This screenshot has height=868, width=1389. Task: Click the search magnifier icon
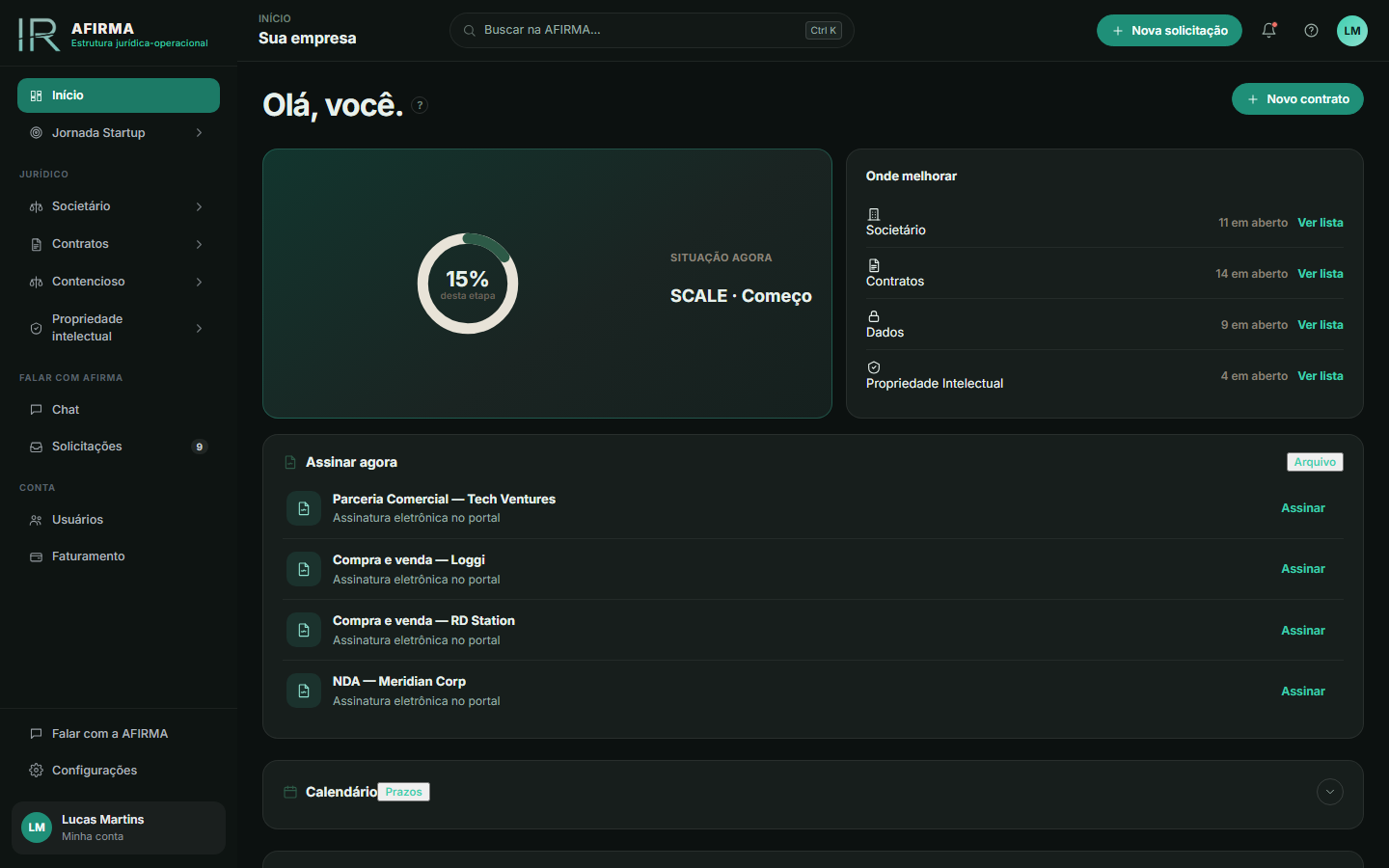coord(470,31)
